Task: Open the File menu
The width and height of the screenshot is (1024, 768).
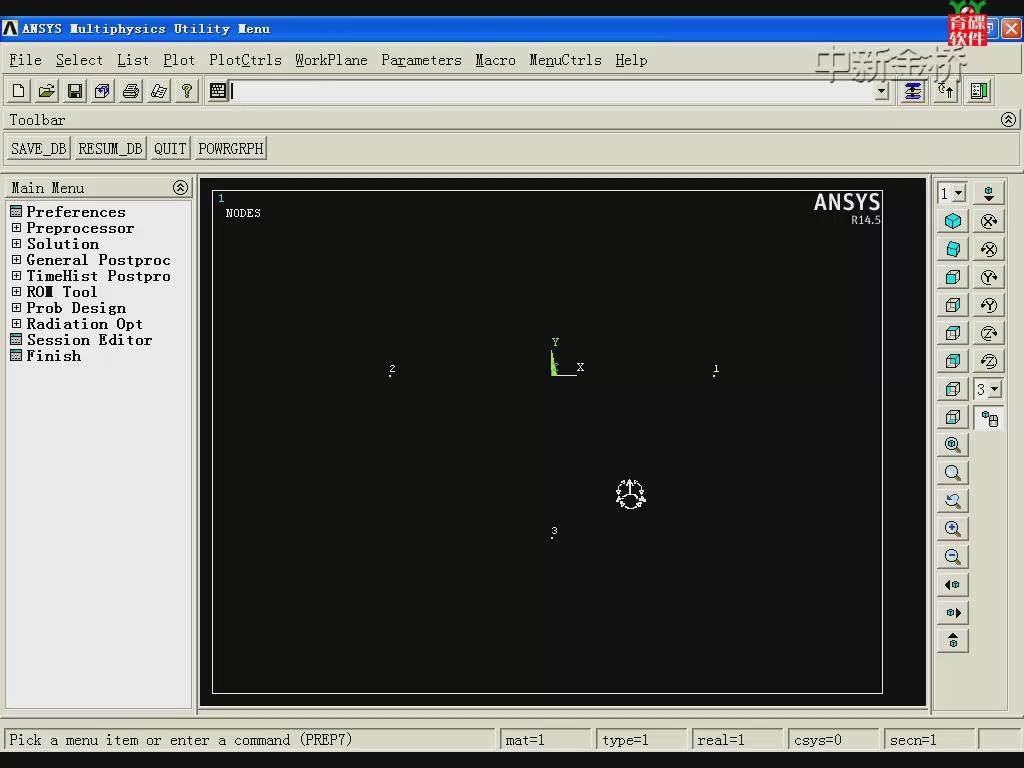Action: [25, 60]
